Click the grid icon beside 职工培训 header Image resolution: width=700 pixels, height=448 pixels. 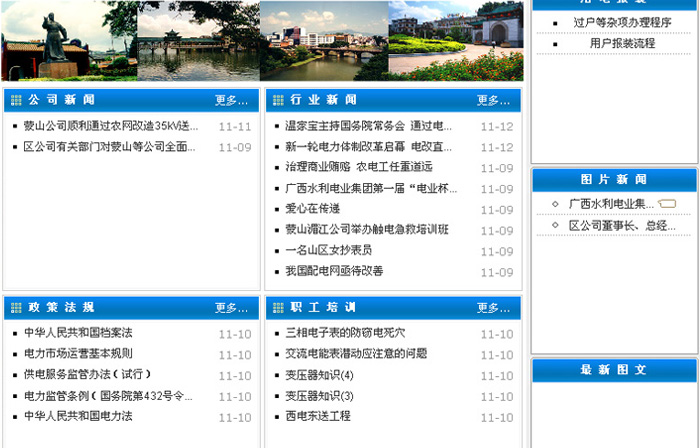[x=277, y=308]
